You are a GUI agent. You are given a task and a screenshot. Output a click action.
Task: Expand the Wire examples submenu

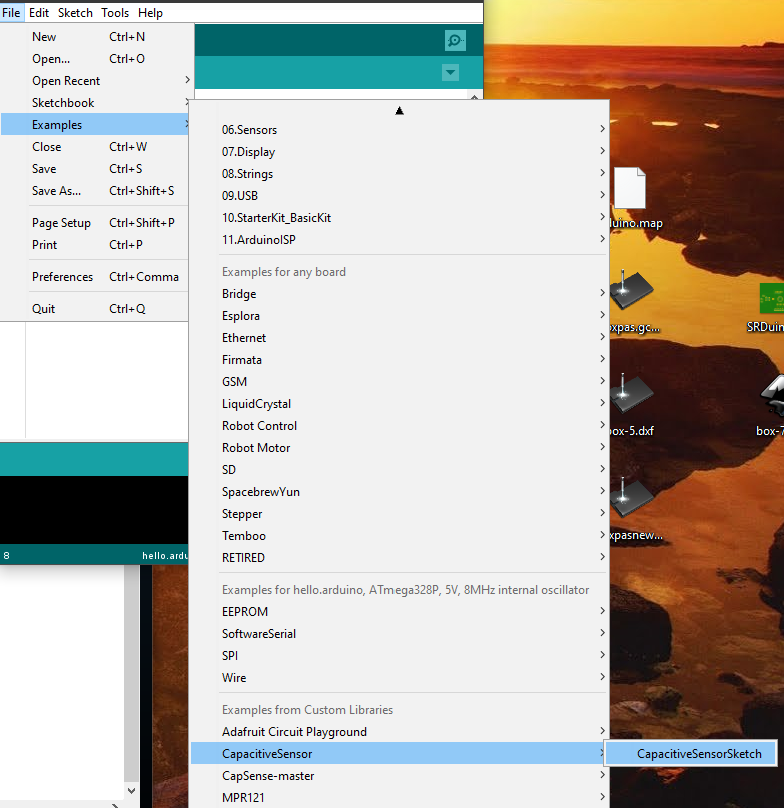(399, 678)
